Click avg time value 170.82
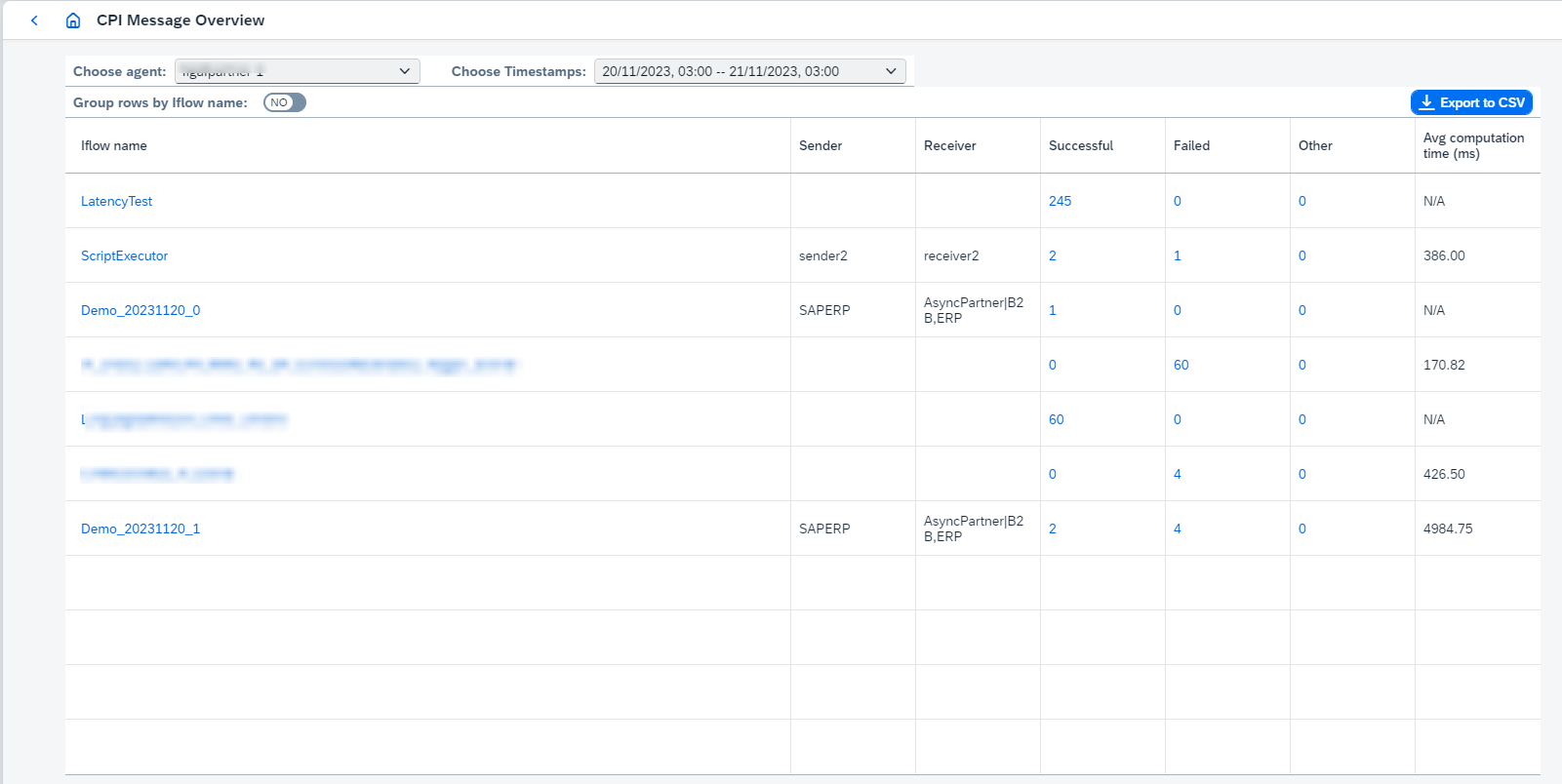1562x784 pixels. (x=1444, y=365)
